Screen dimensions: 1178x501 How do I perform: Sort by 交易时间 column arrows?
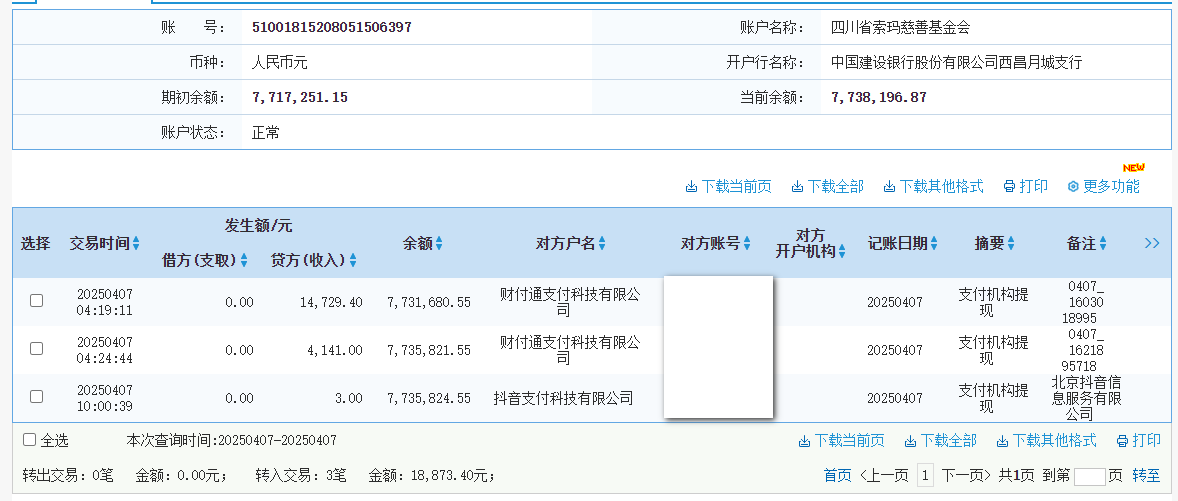pyautogui.click(x=136, y=243)
